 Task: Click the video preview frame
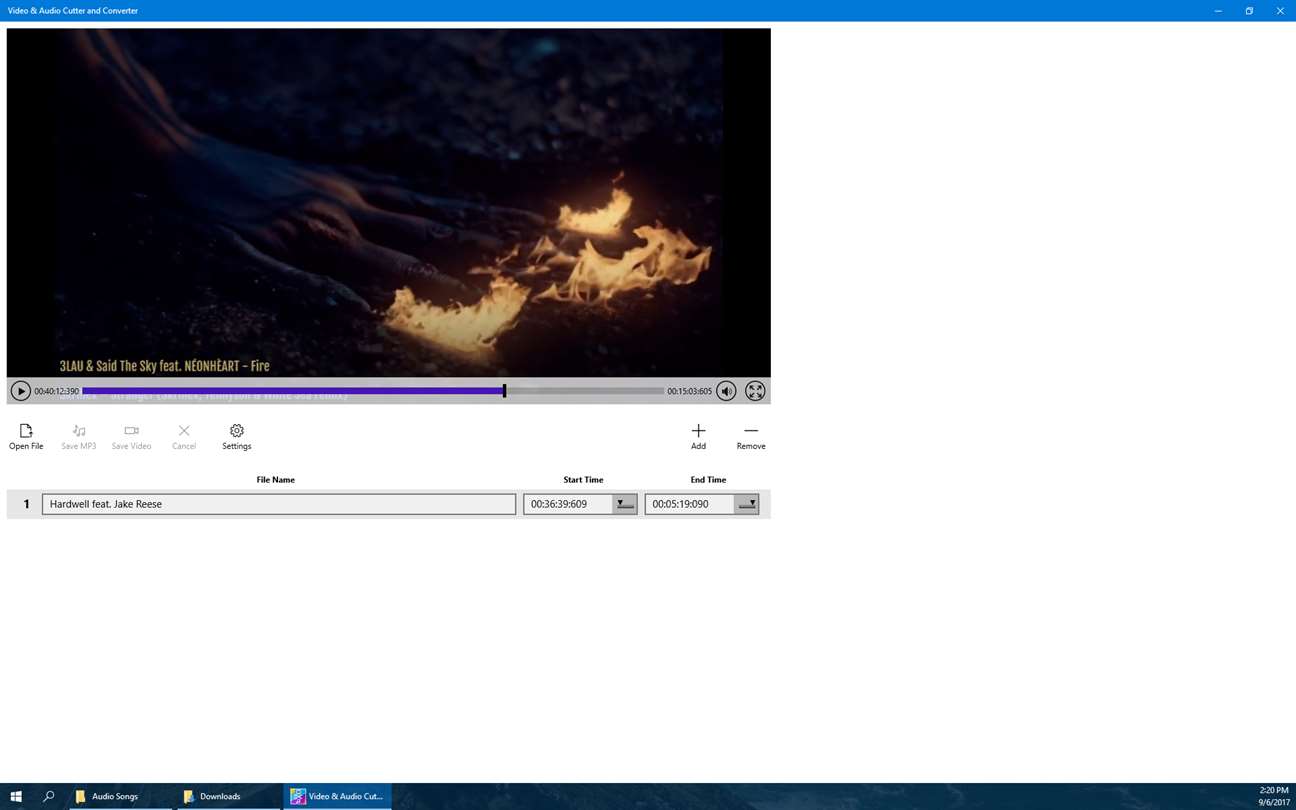point(388,202)
